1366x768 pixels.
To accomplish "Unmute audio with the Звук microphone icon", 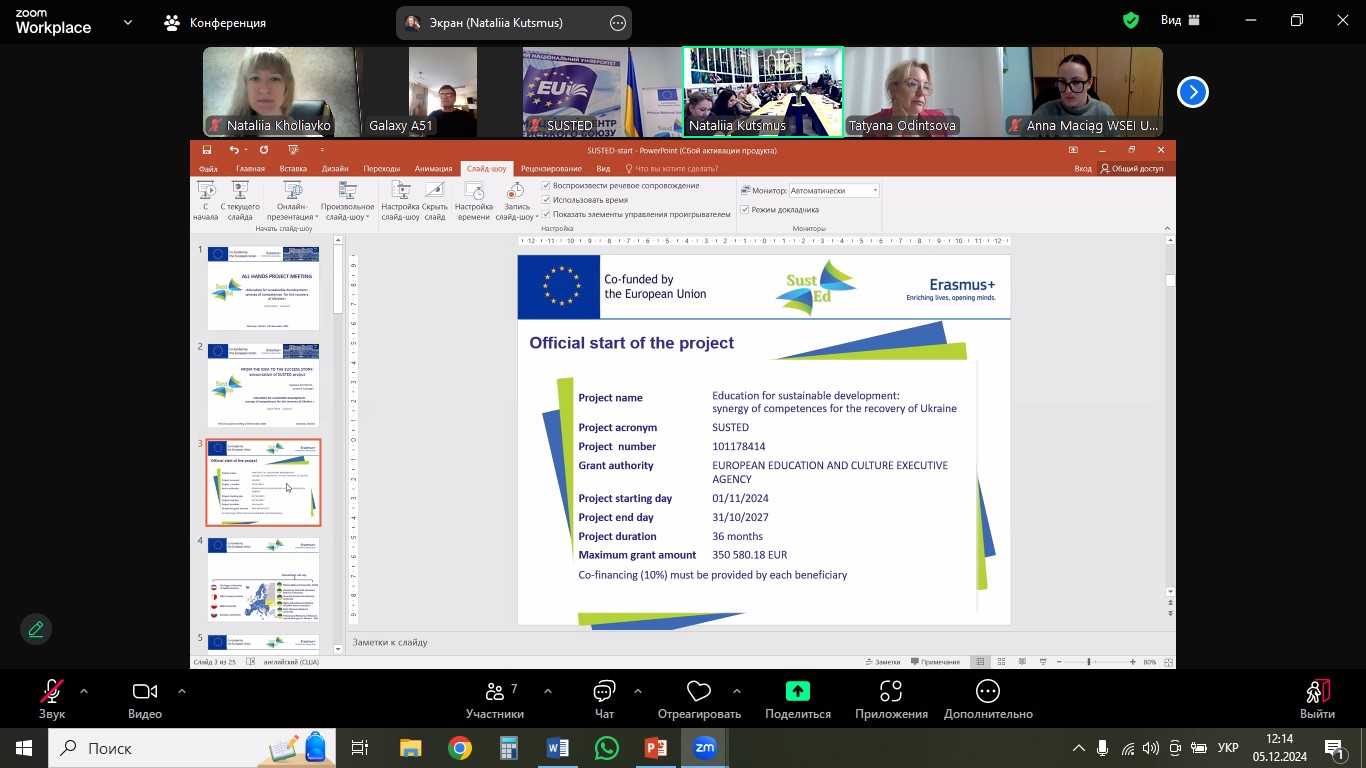I will 52,692.
